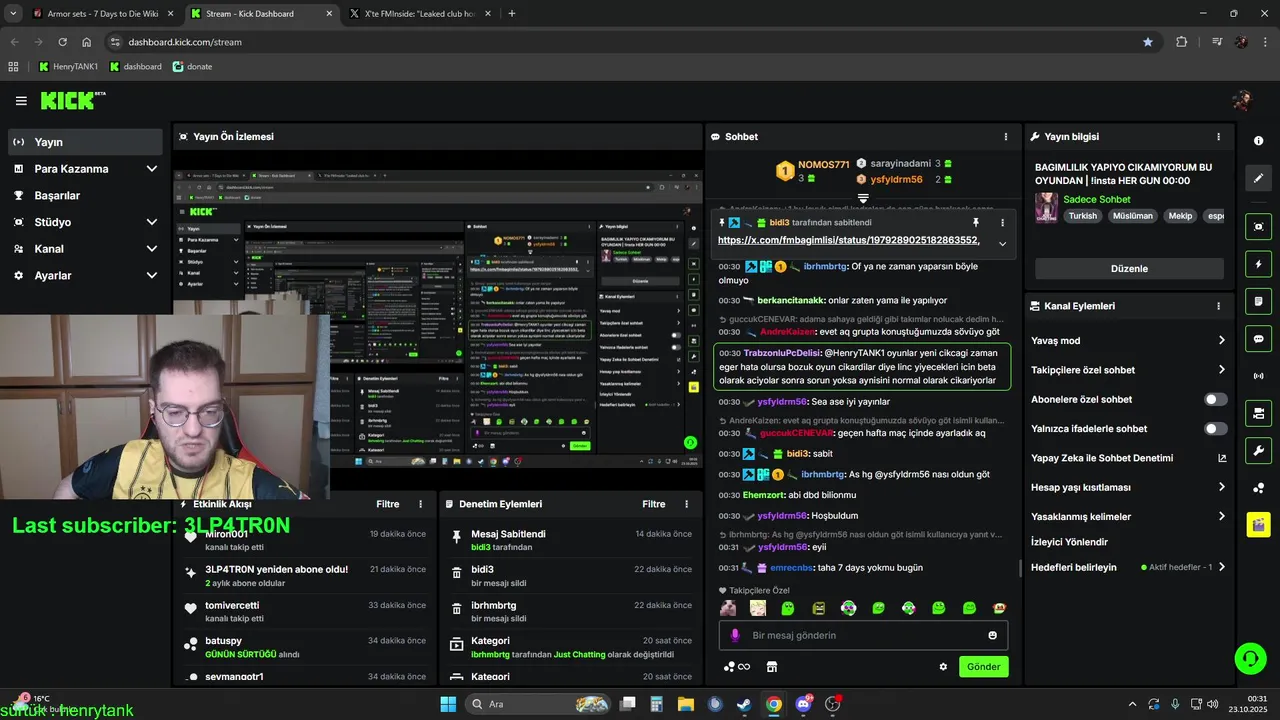
Task: Click the points infinity icon below chat
Action: coord(737,667)
